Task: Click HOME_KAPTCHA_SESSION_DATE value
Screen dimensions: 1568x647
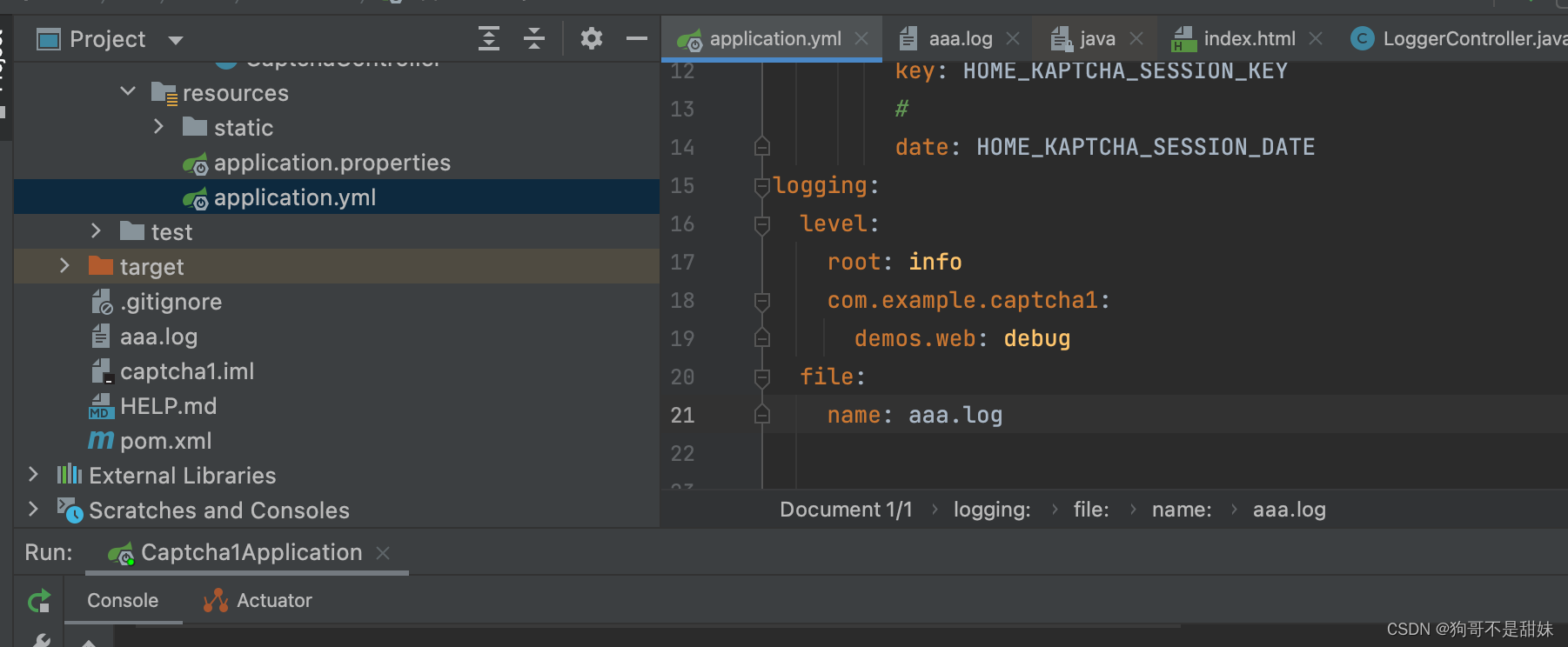Action: click(x=1145, y=147)
